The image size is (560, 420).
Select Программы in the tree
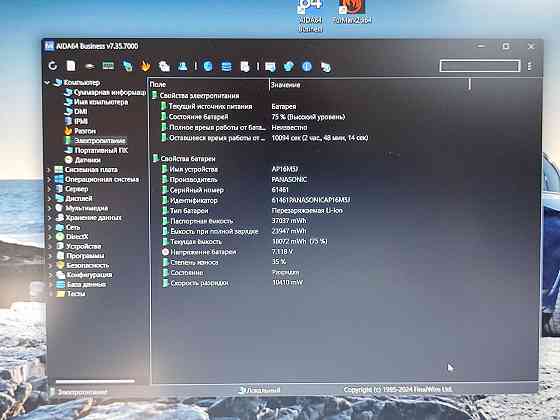click(x=85, y=256)
